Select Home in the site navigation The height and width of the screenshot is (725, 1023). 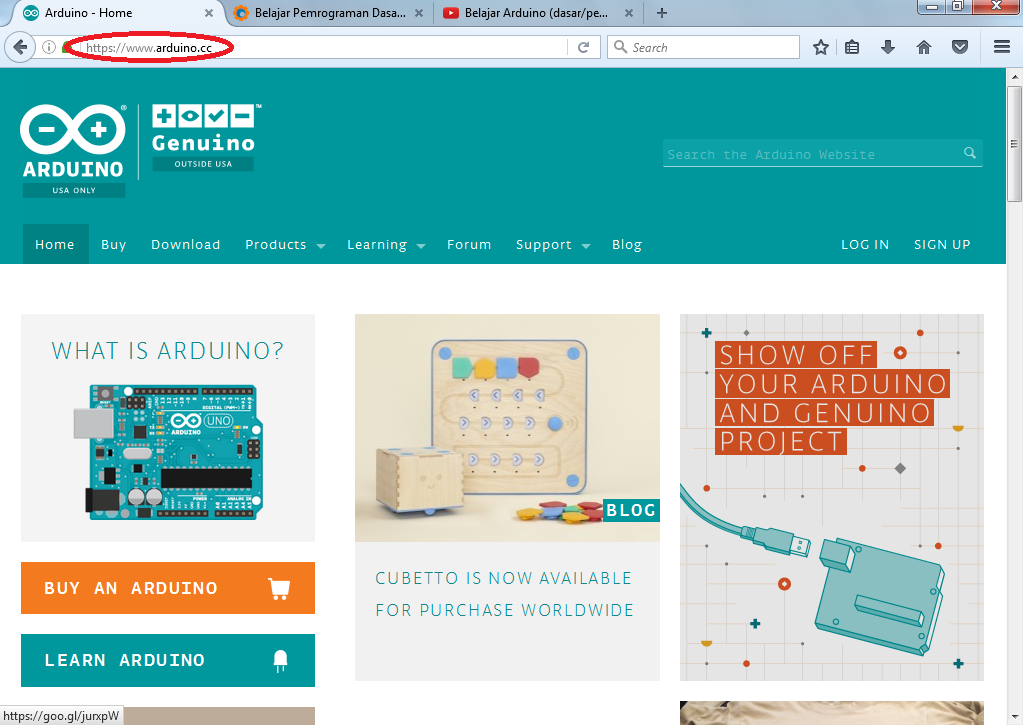pyautogui.click(x=55, y=244)
